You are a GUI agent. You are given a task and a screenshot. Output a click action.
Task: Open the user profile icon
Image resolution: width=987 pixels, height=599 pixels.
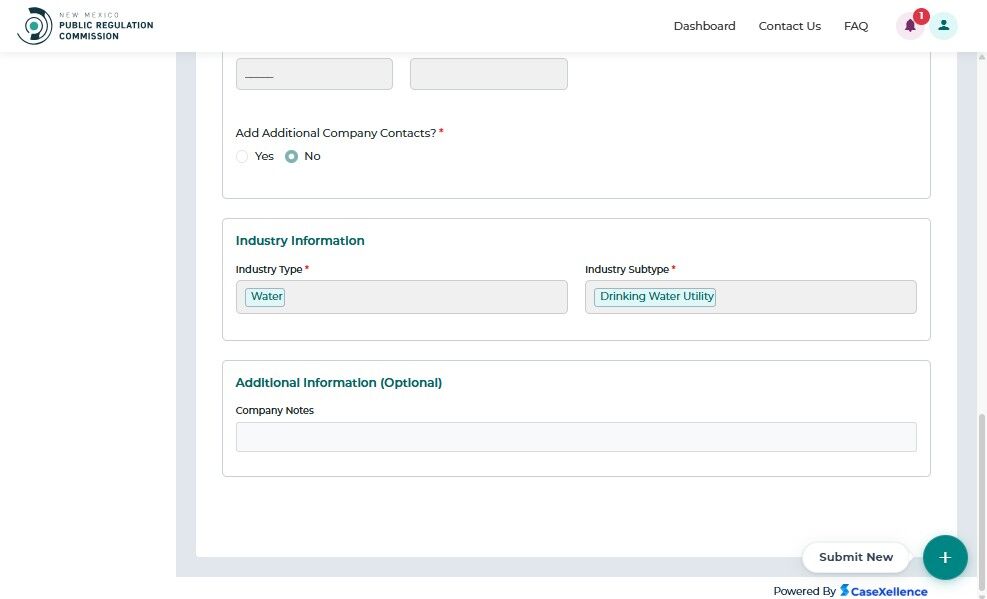944,26
